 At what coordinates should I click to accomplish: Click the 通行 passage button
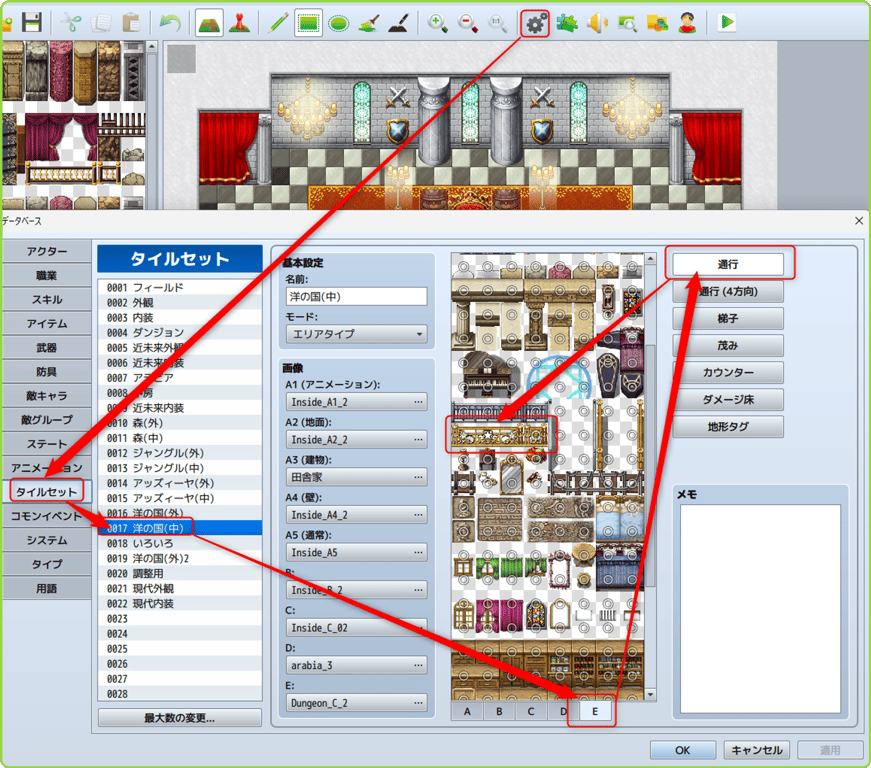click(x=728, y=264)
